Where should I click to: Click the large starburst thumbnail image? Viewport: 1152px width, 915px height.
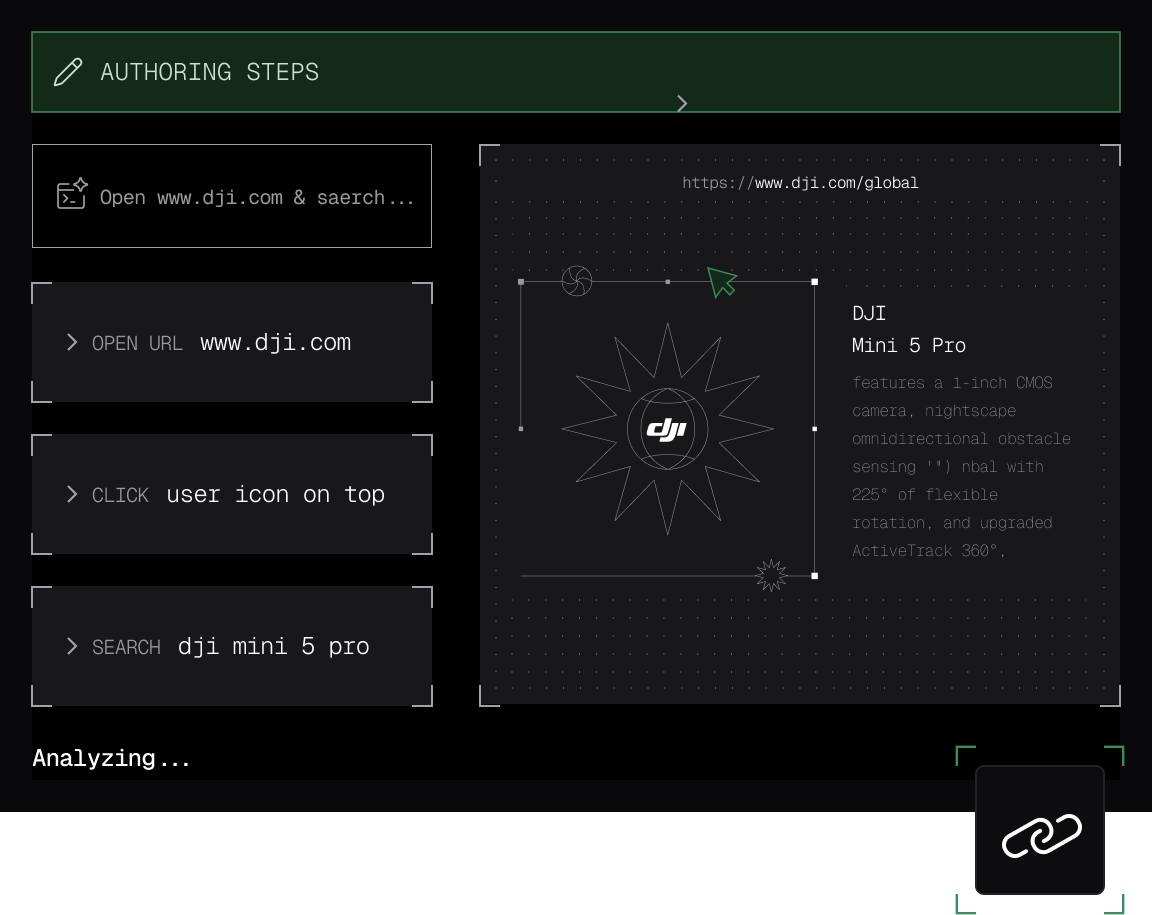tap(667, 429)
